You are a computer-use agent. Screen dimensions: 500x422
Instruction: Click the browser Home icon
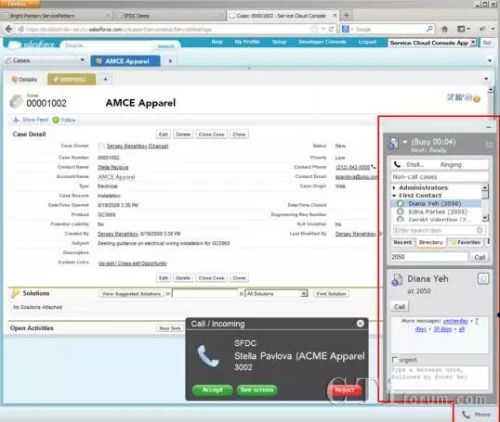[x=445, y=29]
